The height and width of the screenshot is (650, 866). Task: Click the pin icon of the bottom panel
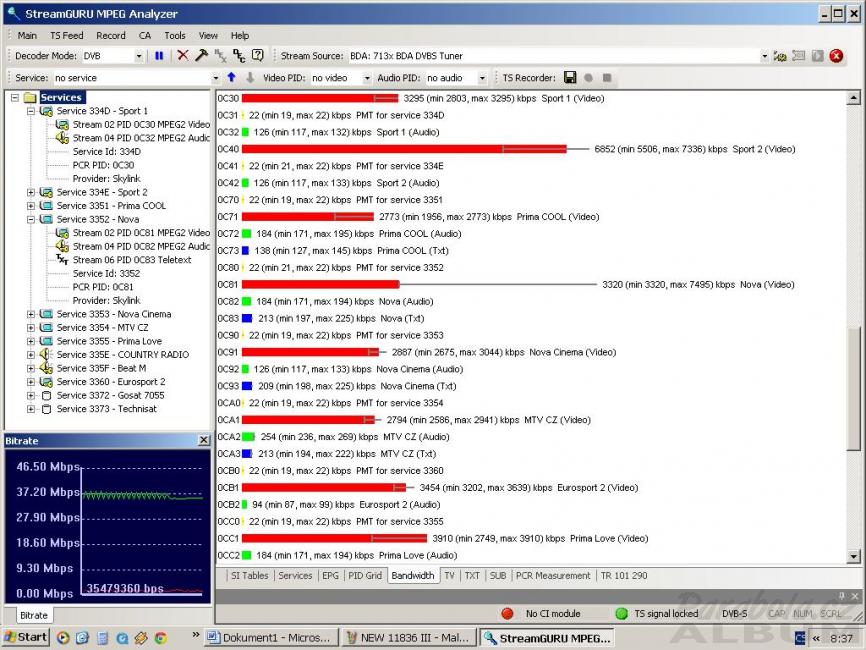[842, 596]
